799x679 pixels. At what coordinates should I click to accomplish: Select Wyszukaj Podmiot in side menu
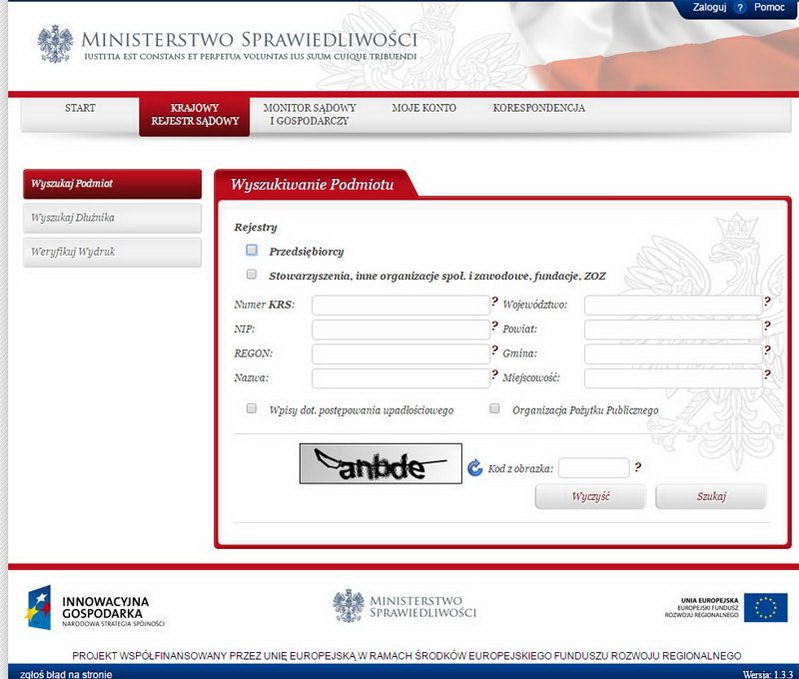coord(113,184)
